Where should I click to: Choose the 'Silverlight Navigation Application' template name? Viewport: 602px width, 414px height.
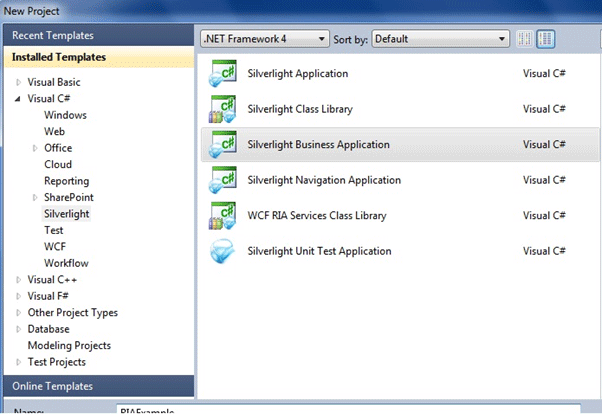(324, 180)
